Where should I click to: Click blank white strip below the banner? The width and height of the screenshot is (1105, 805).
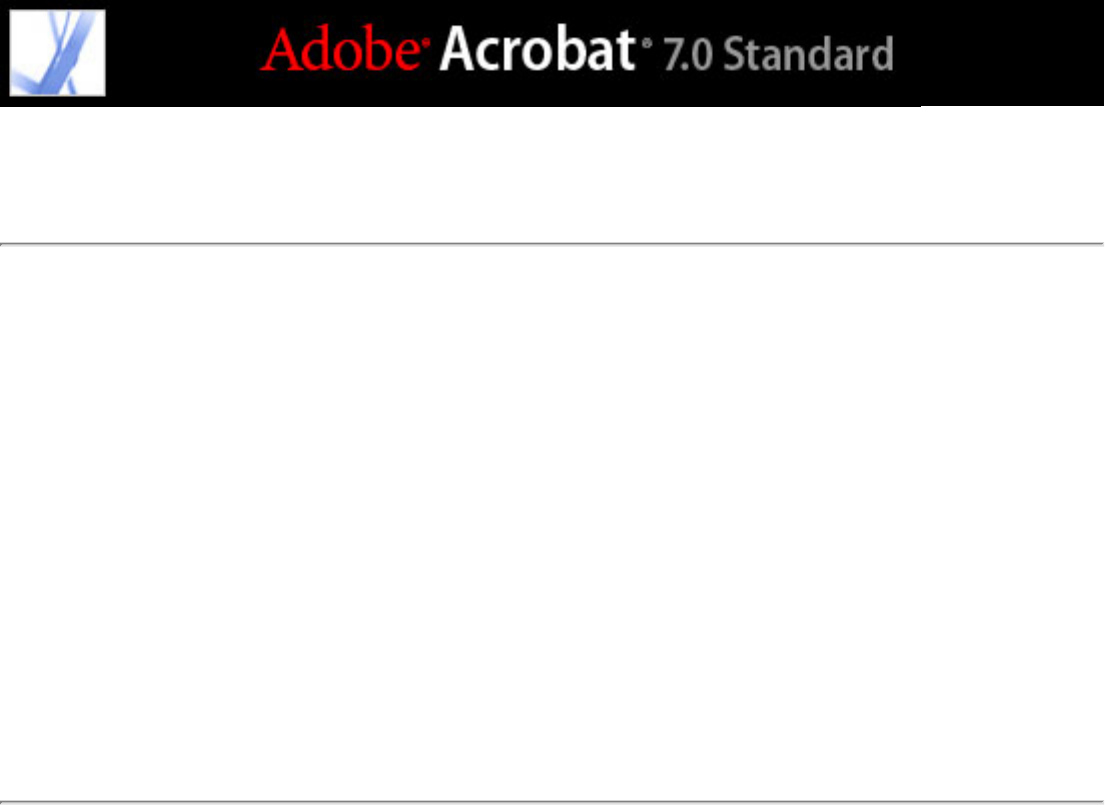(x=552, y=174)
